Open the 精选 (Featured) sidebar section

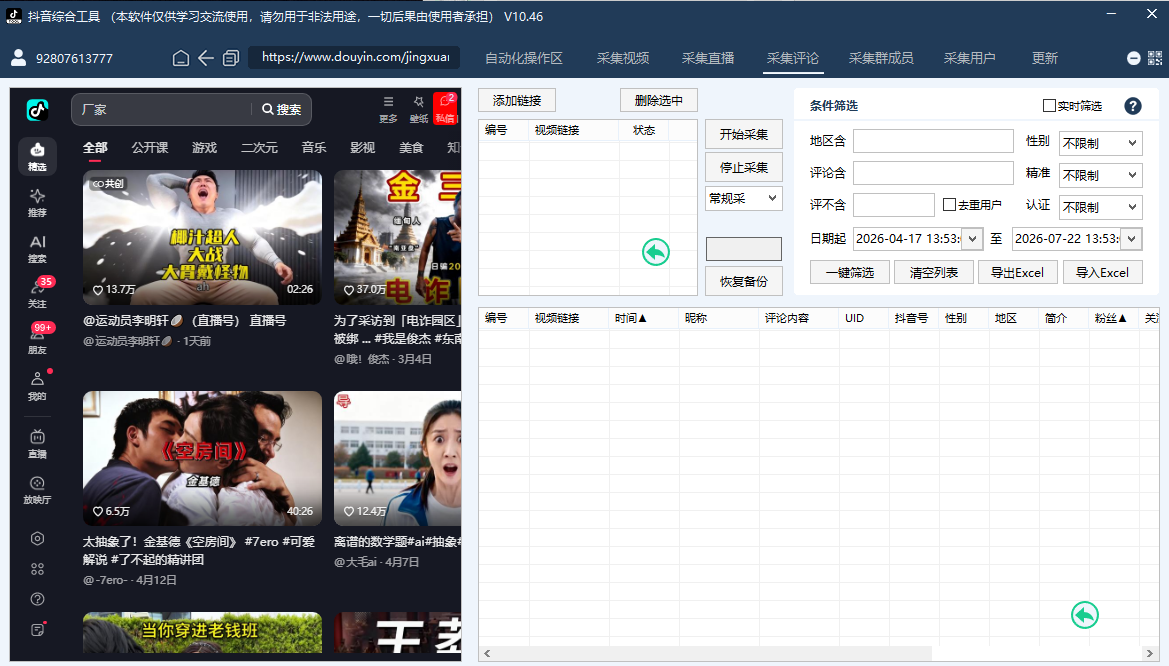tap(37, 157)
